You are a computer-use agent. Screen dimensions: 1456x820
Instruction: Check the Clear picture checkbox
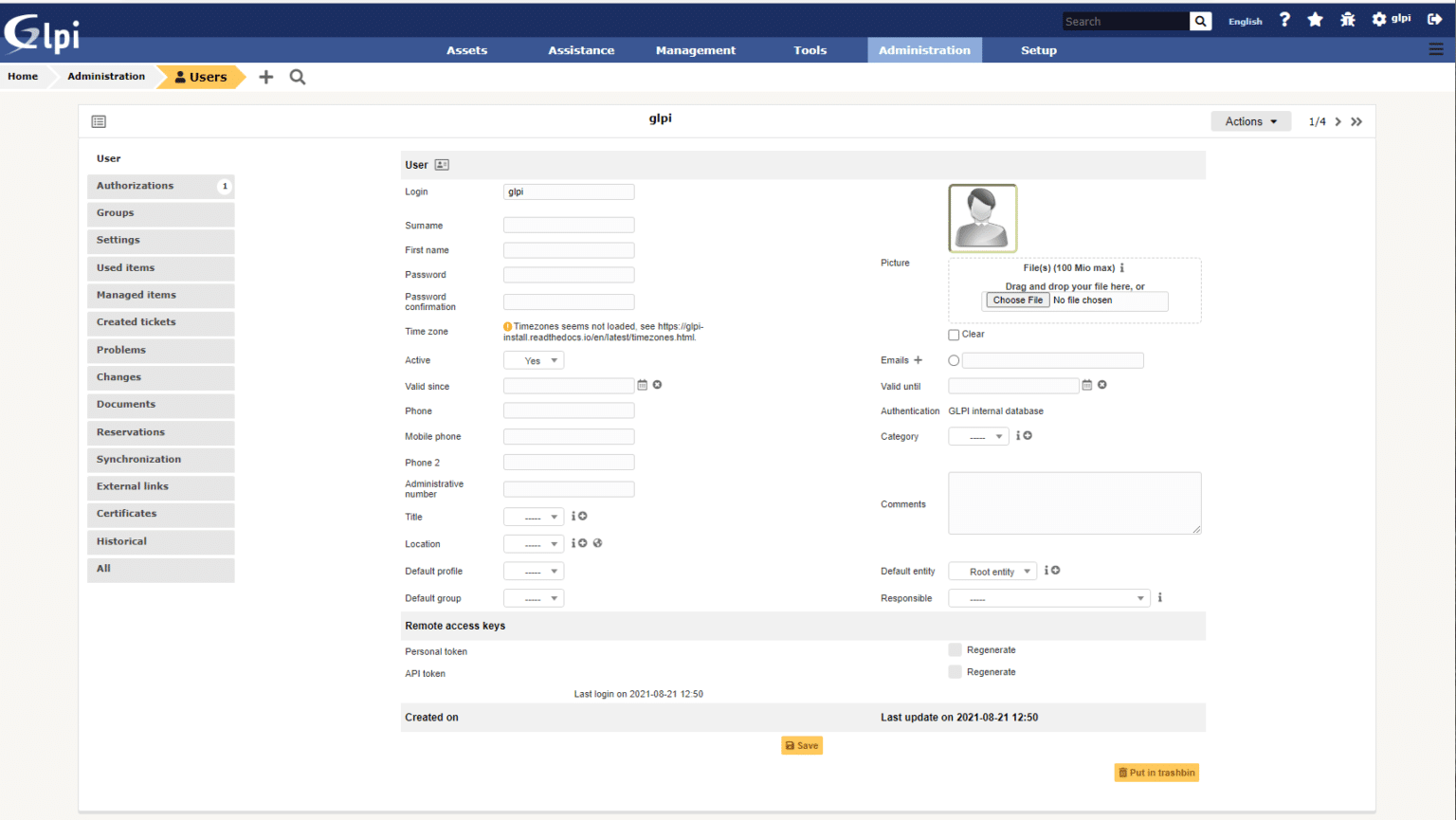(x=954, y=335)
